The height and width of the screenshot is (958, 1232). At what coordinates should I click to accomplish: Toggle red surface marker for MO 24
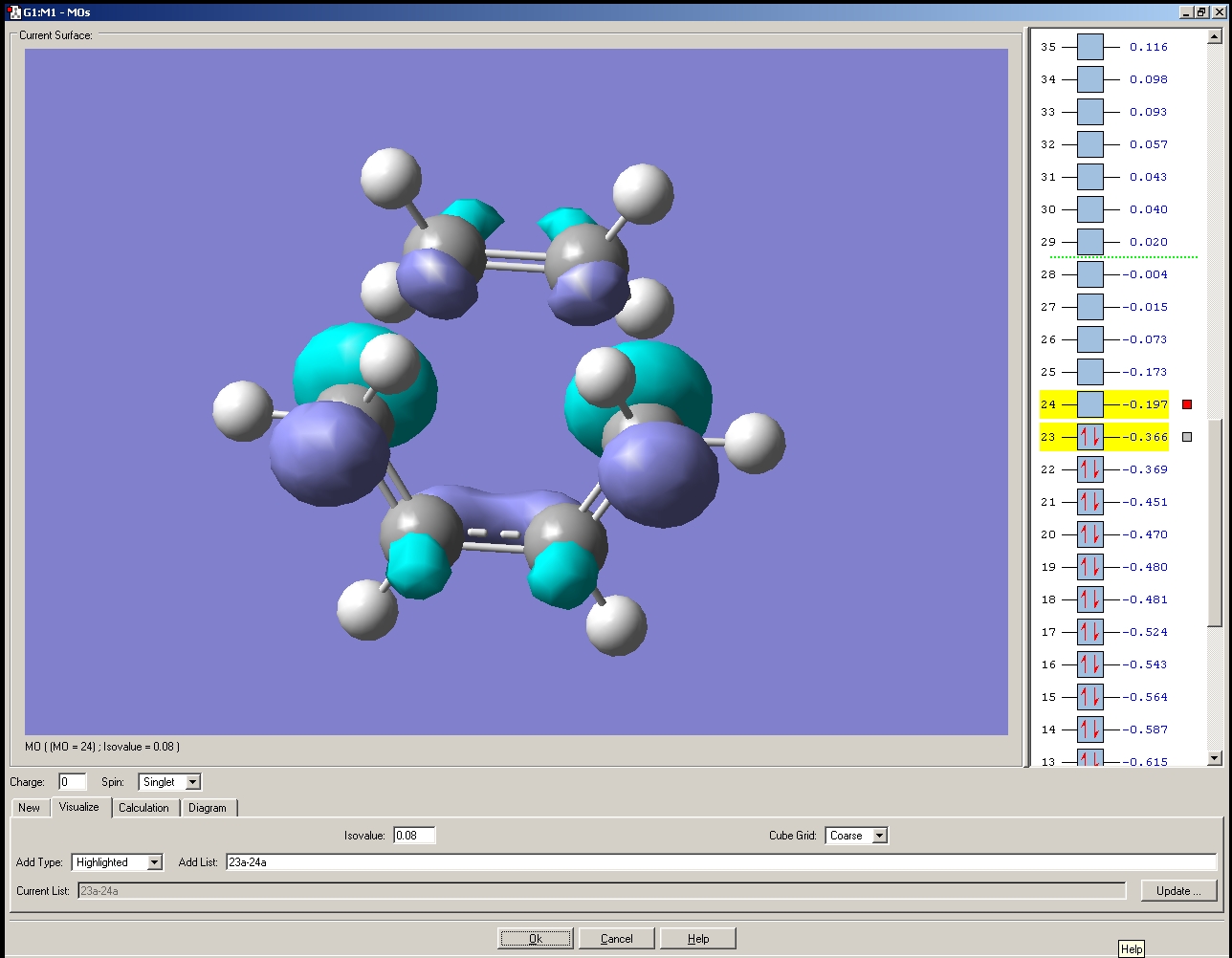pos(1187,404)
